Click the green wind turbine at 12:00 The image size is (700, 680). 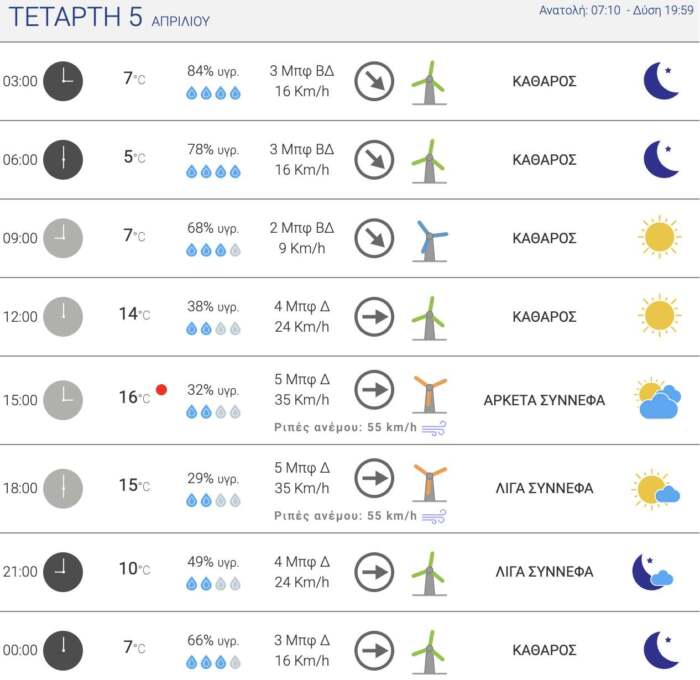429,317
